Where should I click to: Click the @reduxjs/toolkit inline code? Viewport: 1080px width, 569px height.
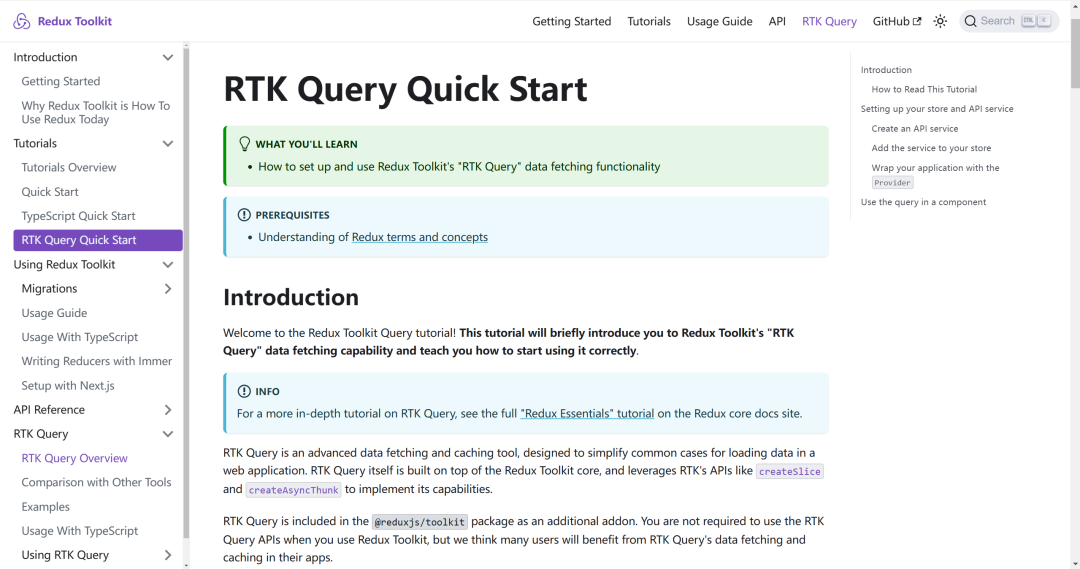pos(419,522)
